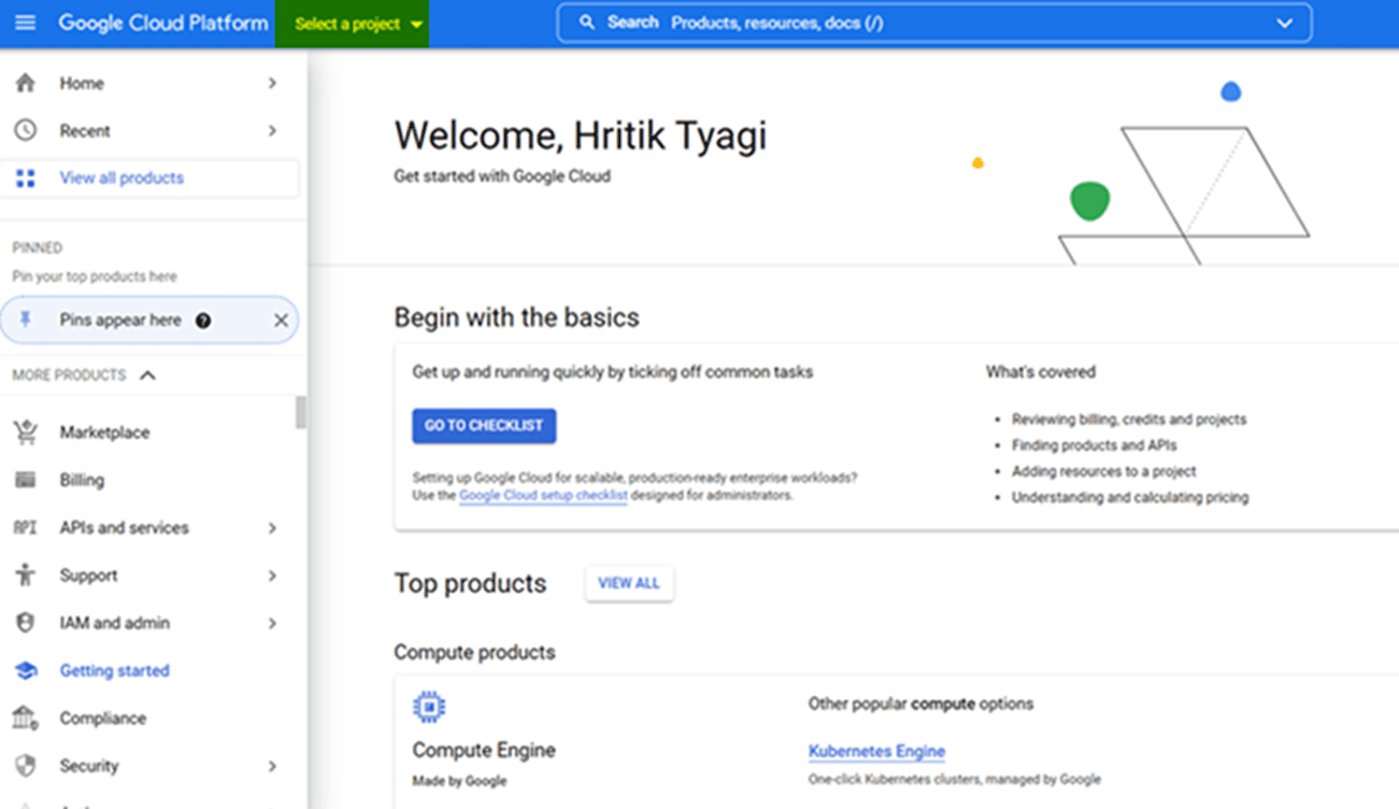Open the Recent menu item
1399x809 pixels.
[x=83, y=130]
